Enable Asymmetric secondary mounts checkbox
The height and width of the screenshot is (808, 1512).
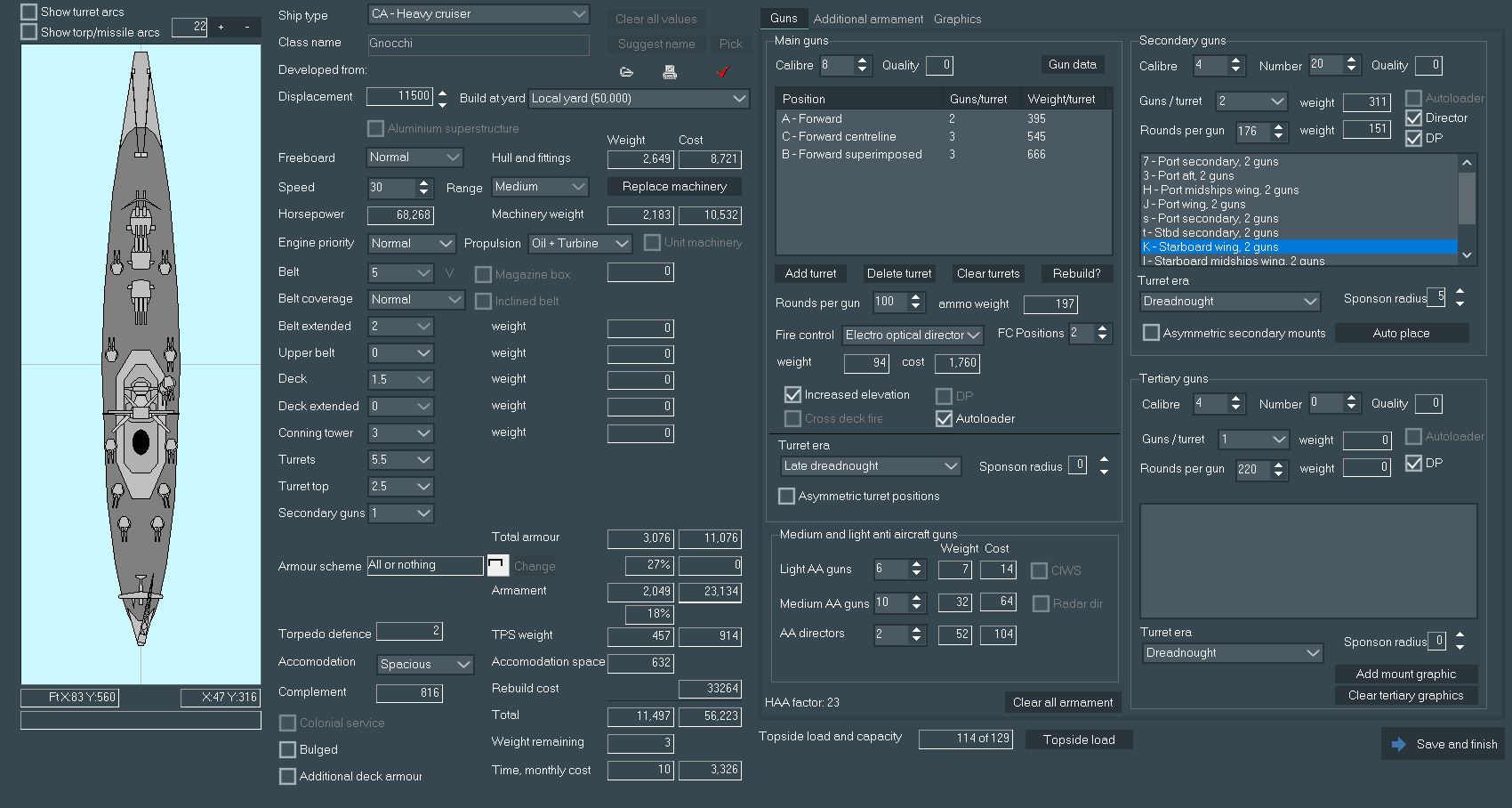[x=1151, y=333]
